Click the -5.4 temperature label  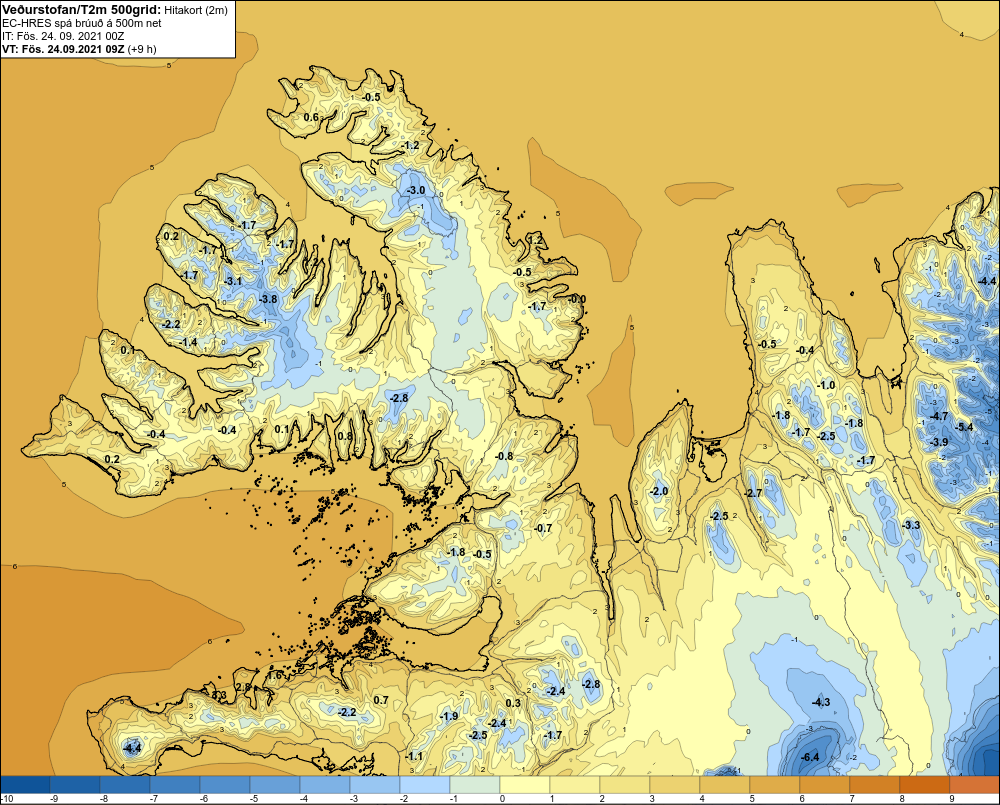click(964, 427)
